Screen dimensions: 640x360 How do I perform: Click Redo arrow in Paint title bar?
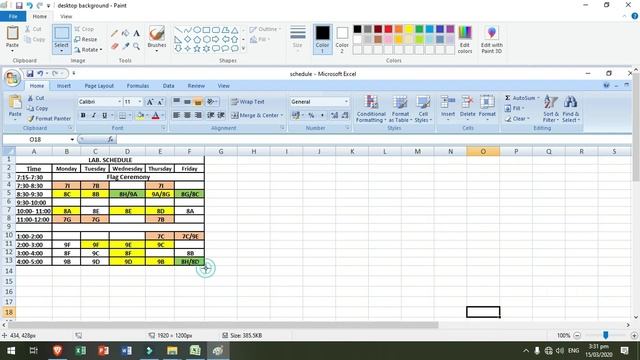(40, 6)
